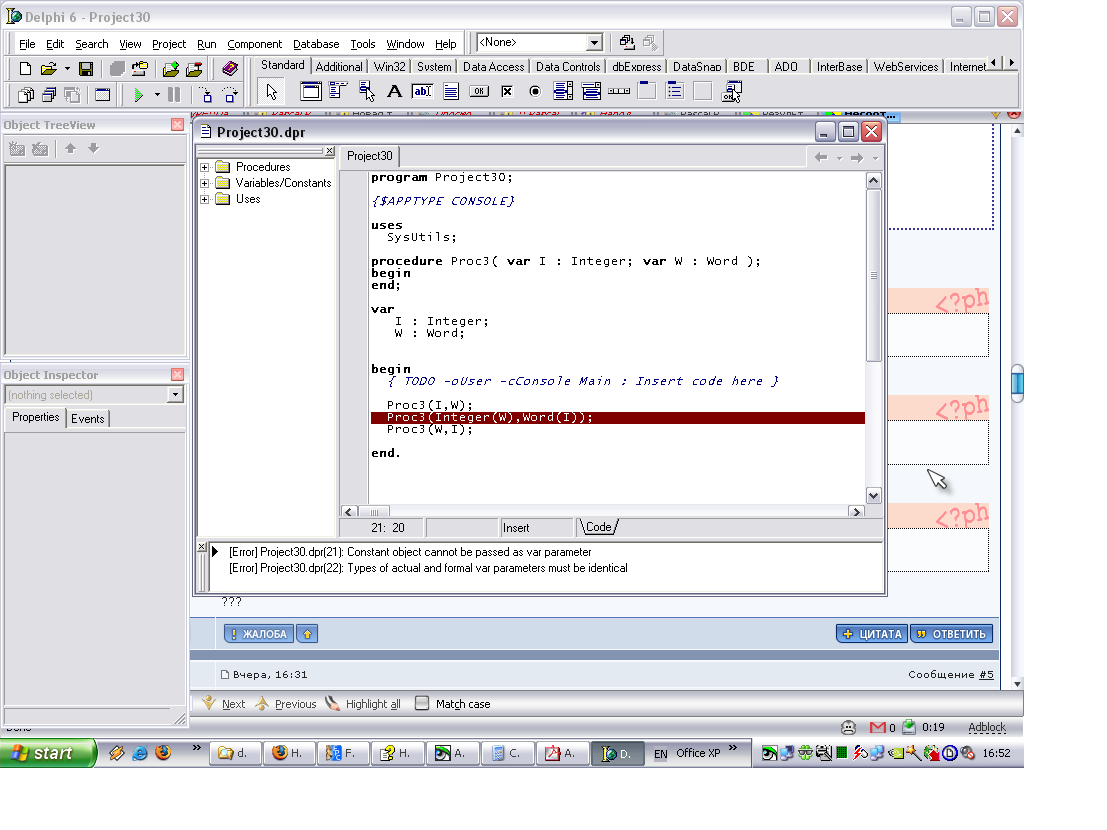Viewport: 1107px width, 830px height.
Task: Click the New item (blank page) icon
Action: tap(25, 69)
